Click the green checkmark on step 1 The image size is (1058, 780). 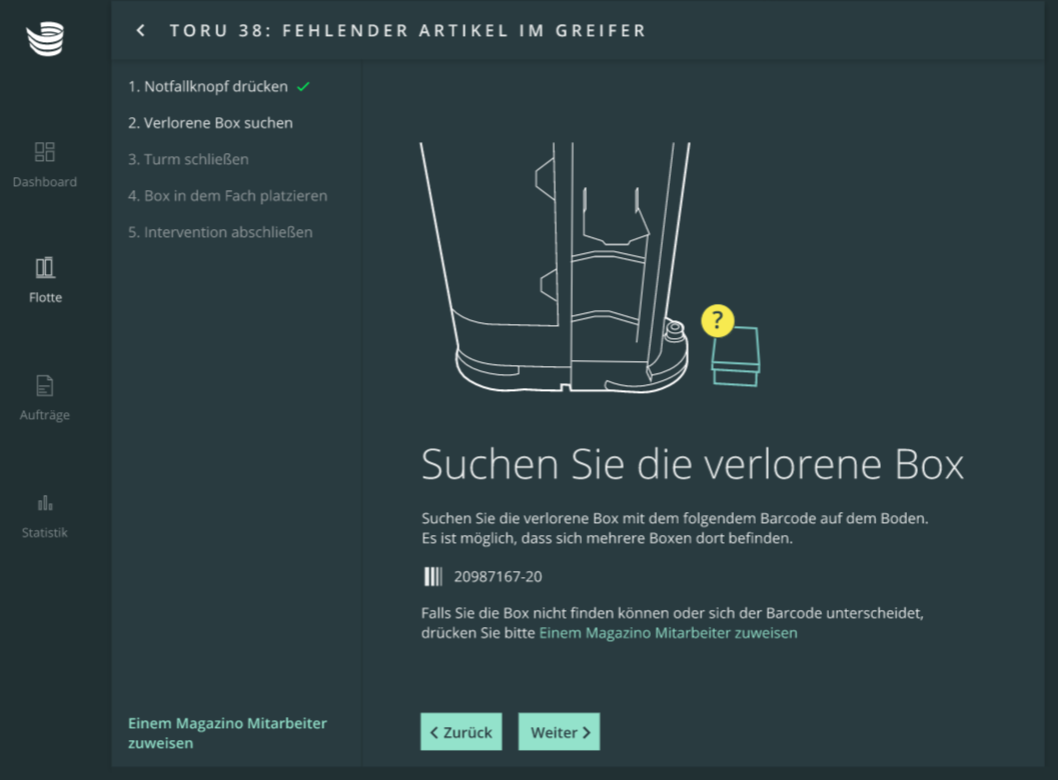point(303,87)
